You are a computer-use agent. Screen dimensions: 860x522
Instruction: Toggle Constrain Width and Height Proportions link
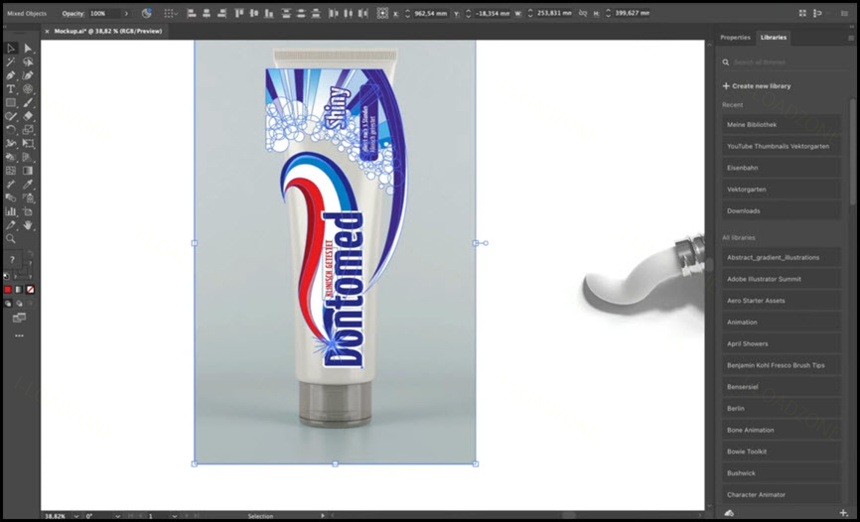pos(582,13)
